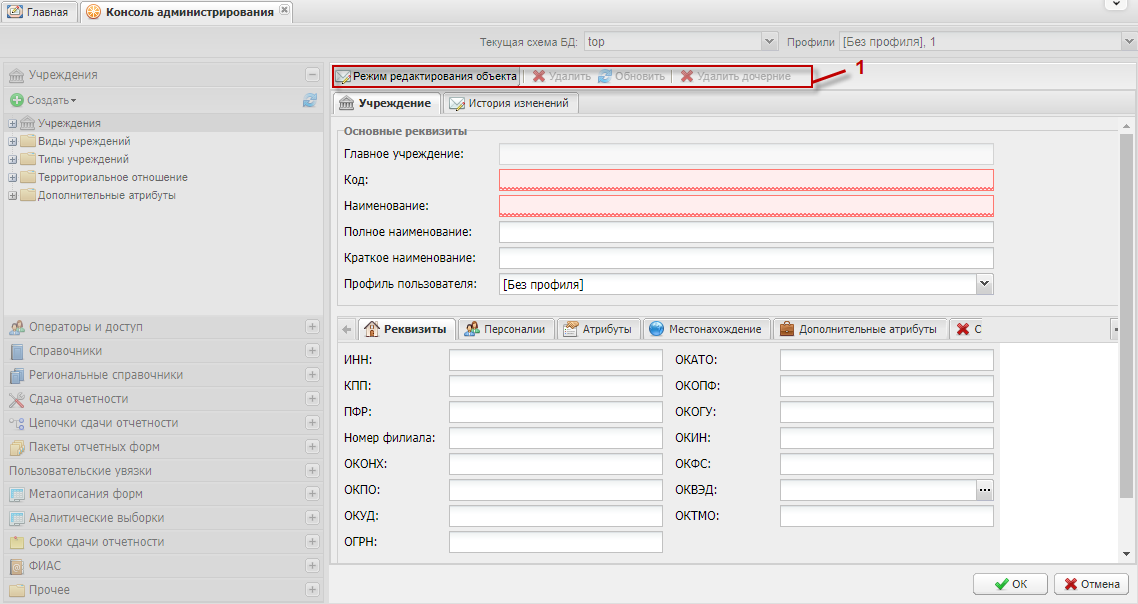The image size is (1138, 604).
Task: Collapse the Учреждения panel section
Action: [312, 75]
